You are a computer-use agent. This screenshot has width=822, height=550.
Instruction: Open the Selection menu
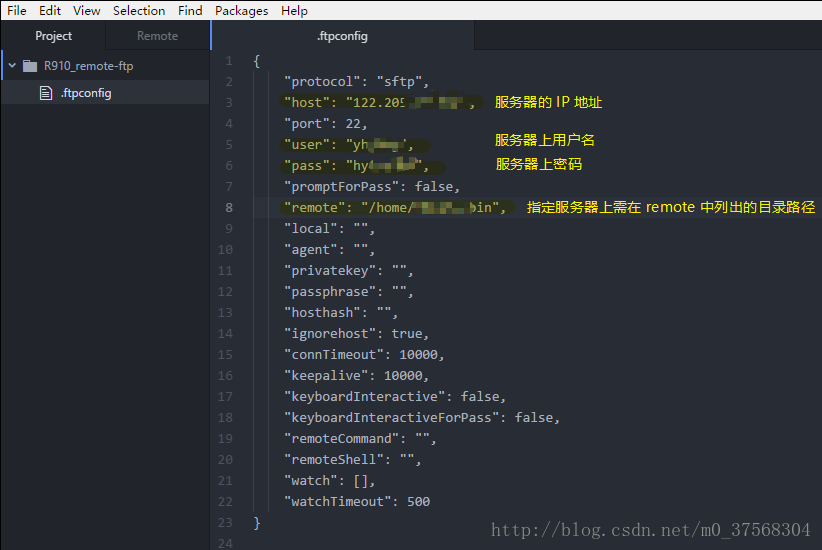(x=139, y=10)
